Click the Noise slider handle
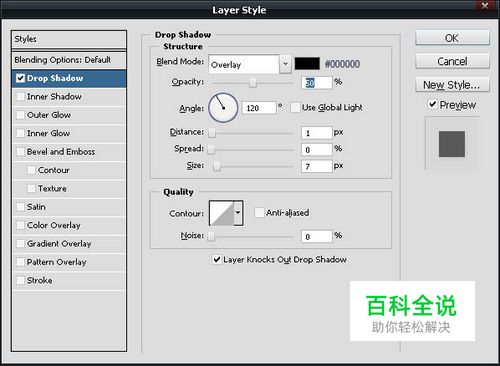This screenshot has height=366, width=500. point(211,236)
